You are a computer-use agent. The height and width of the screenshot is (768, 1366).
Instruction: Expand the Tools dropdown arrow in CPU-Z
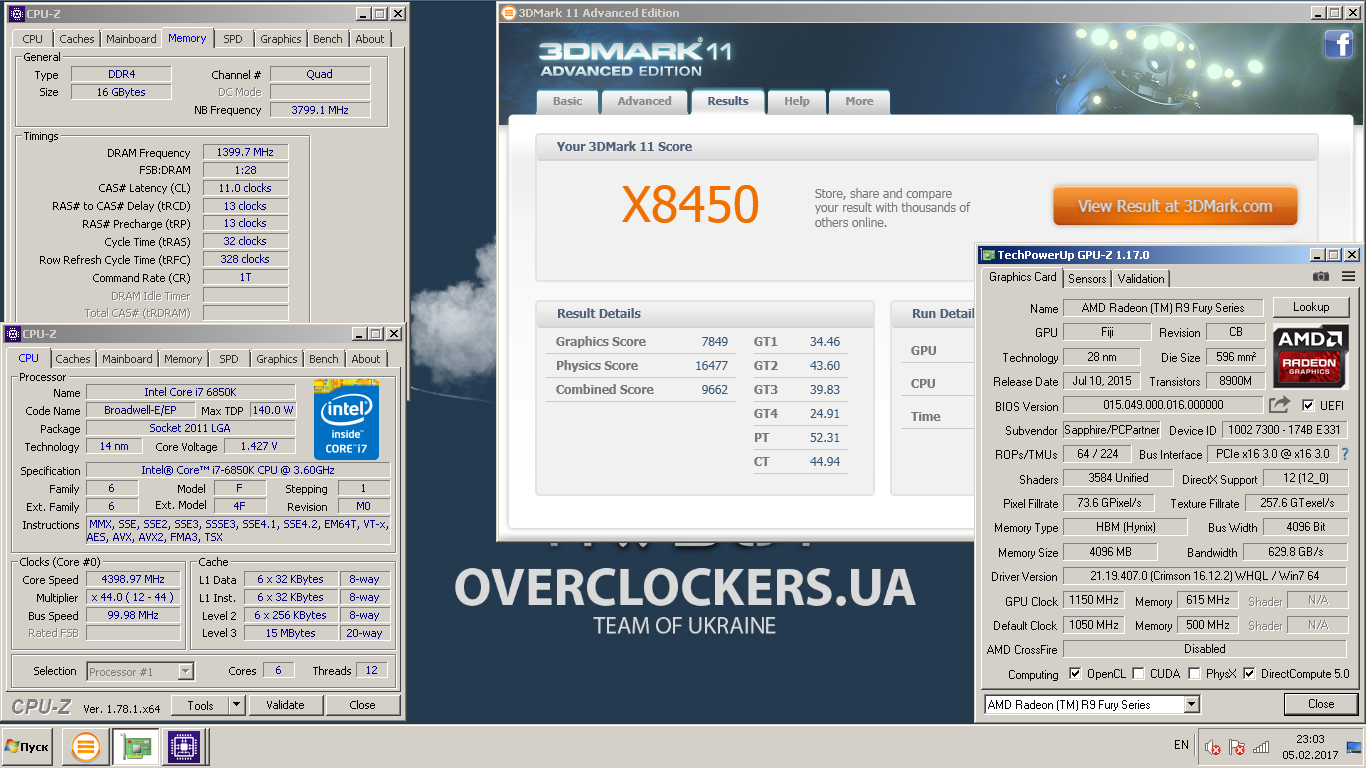pos(237,705)
